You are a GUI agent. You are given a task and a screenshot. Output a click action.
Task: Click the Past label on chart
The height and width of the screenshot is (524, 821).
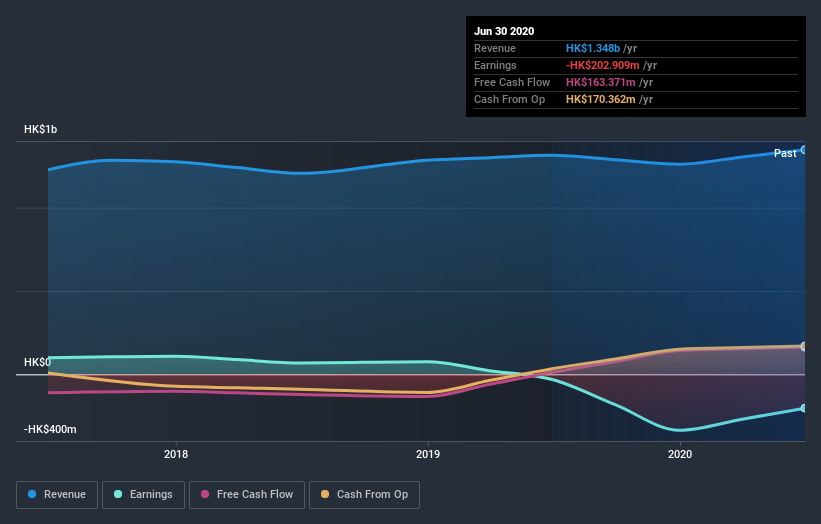[x=785, y=153]
